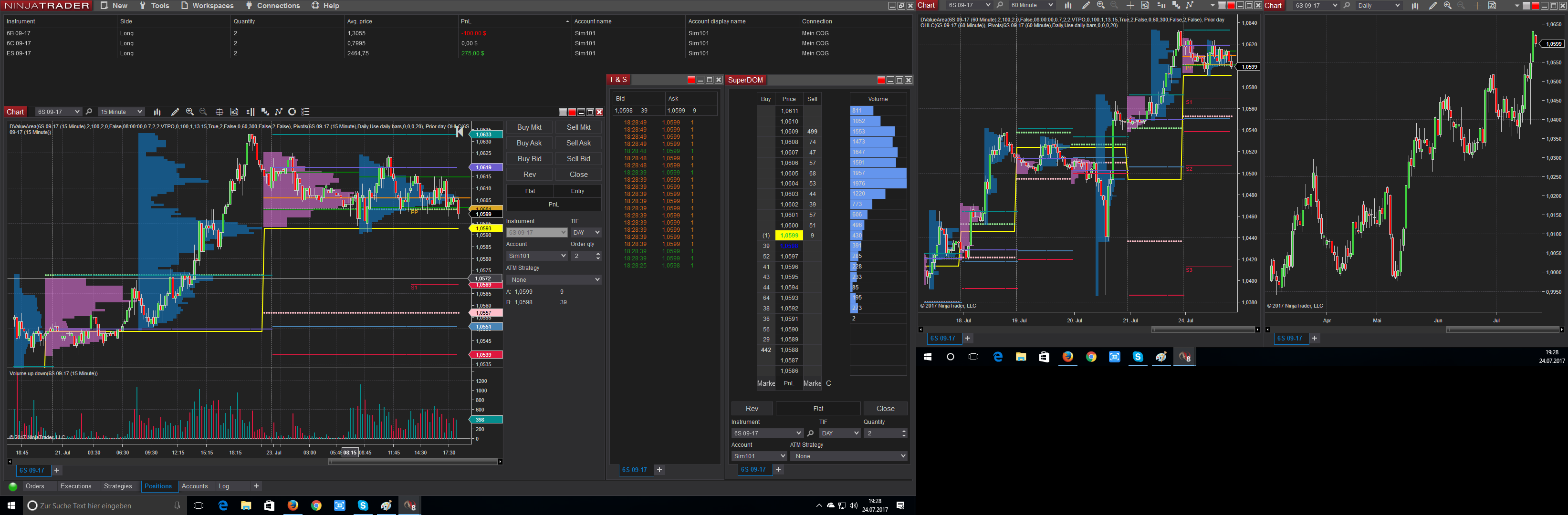Open Strategies icon in 15 Minute chart toolbar
This screenshot has width=1568, height=515.
pyautogui.click(x=279, y=112)
